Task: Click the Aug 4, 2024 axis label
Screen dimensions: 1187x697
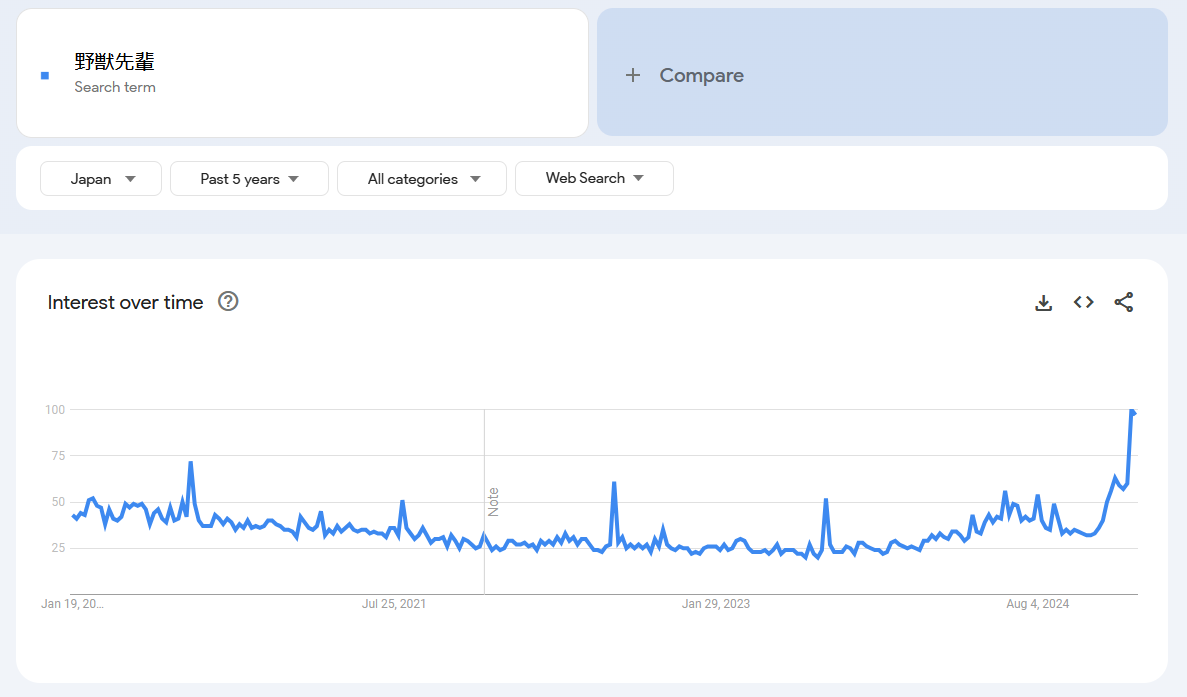Action: (x=1037, y=604)
